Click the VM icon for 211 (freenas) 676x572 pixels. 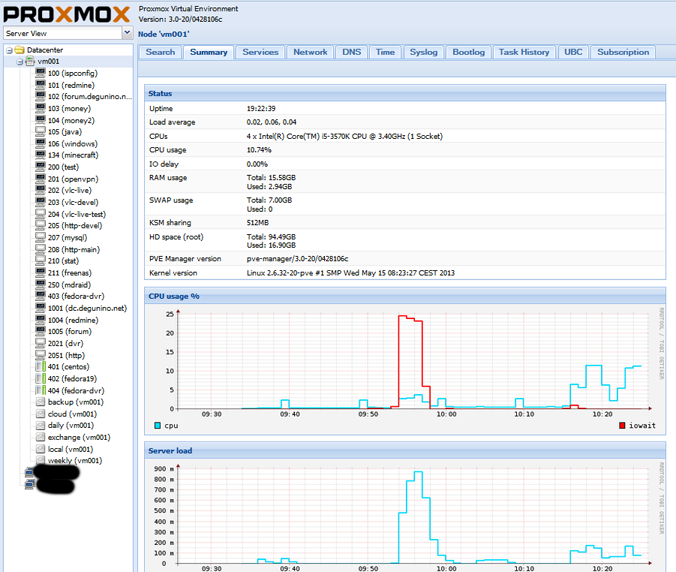[x=41, y=272]
